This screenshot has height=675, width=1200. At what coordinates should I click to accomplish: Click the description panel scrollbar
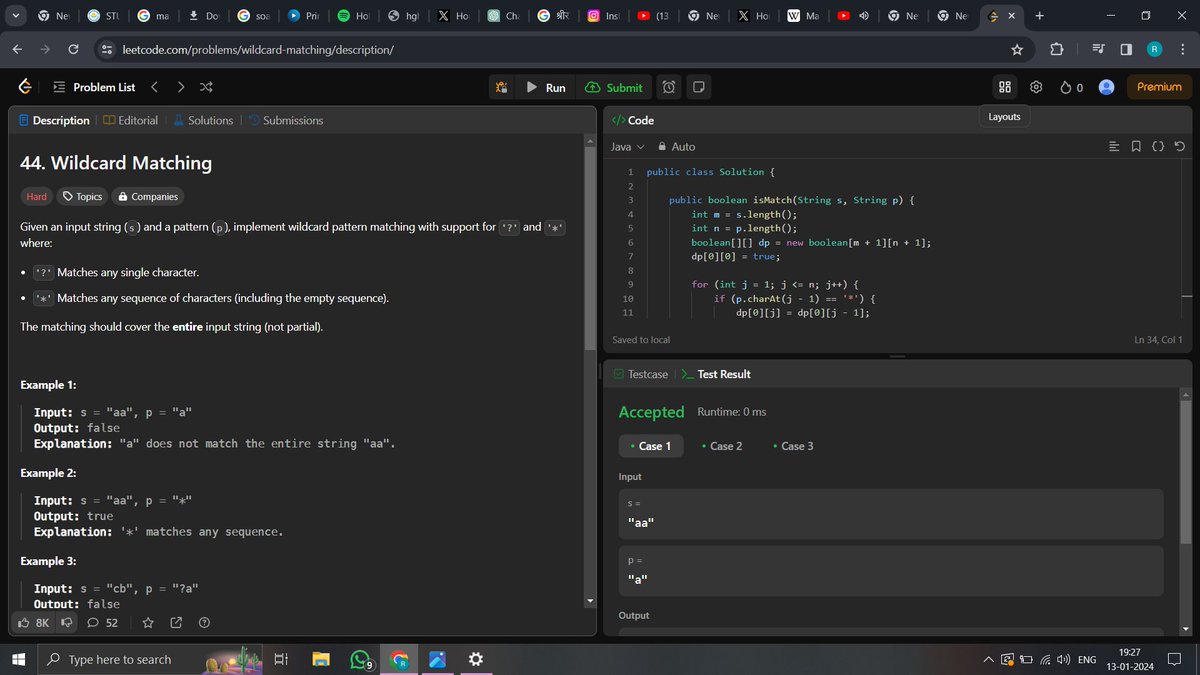pos(590,250)
